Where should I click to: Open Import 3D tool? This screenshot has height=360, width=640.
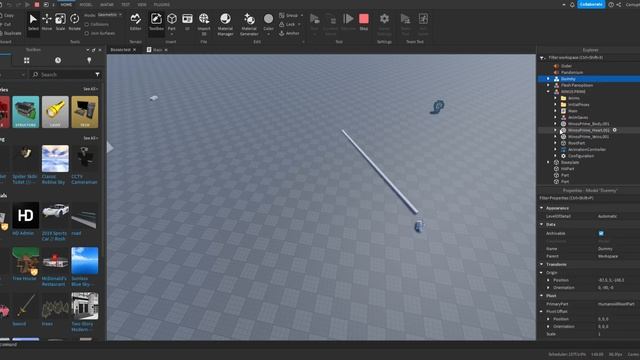[204, 24]
